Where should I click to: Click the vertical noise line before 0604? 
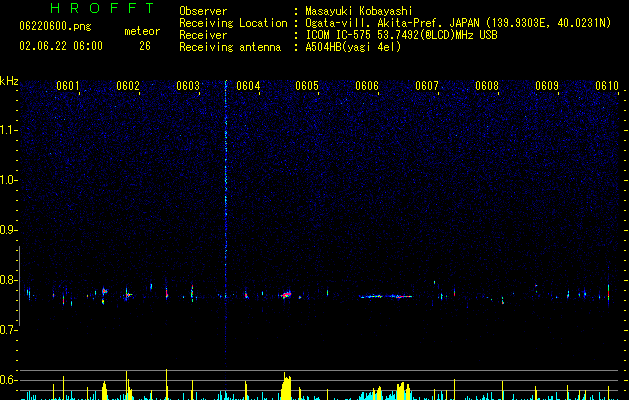226,225
